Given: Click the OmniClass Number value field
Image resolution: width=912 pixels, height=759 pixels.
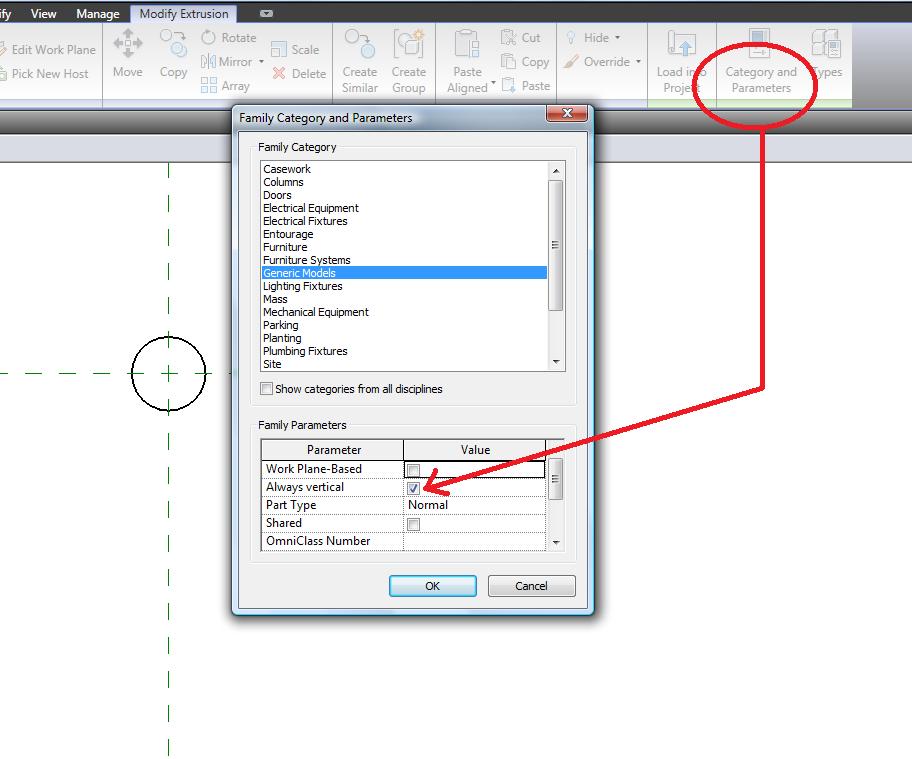Looking at the screenshot, I should click(475, 541).
